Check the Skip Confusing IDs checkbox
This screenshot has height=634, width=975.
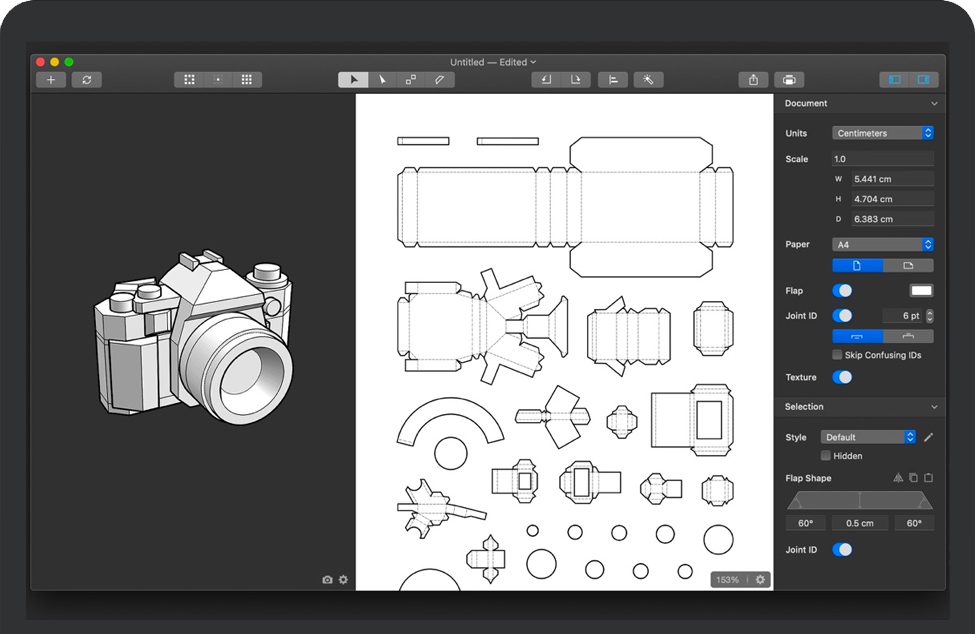(x=837, y=355)
